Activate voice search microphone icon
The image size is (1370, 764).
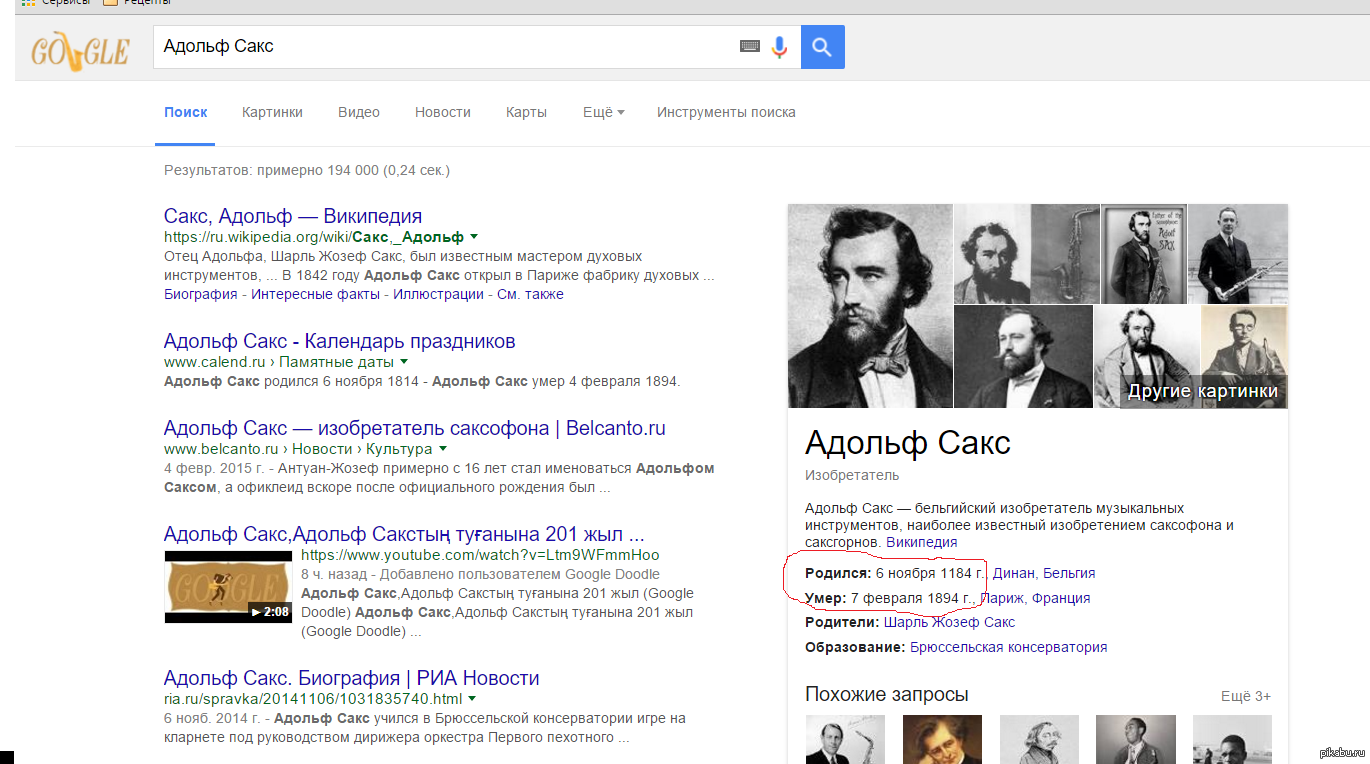click(x=780, y=46)
